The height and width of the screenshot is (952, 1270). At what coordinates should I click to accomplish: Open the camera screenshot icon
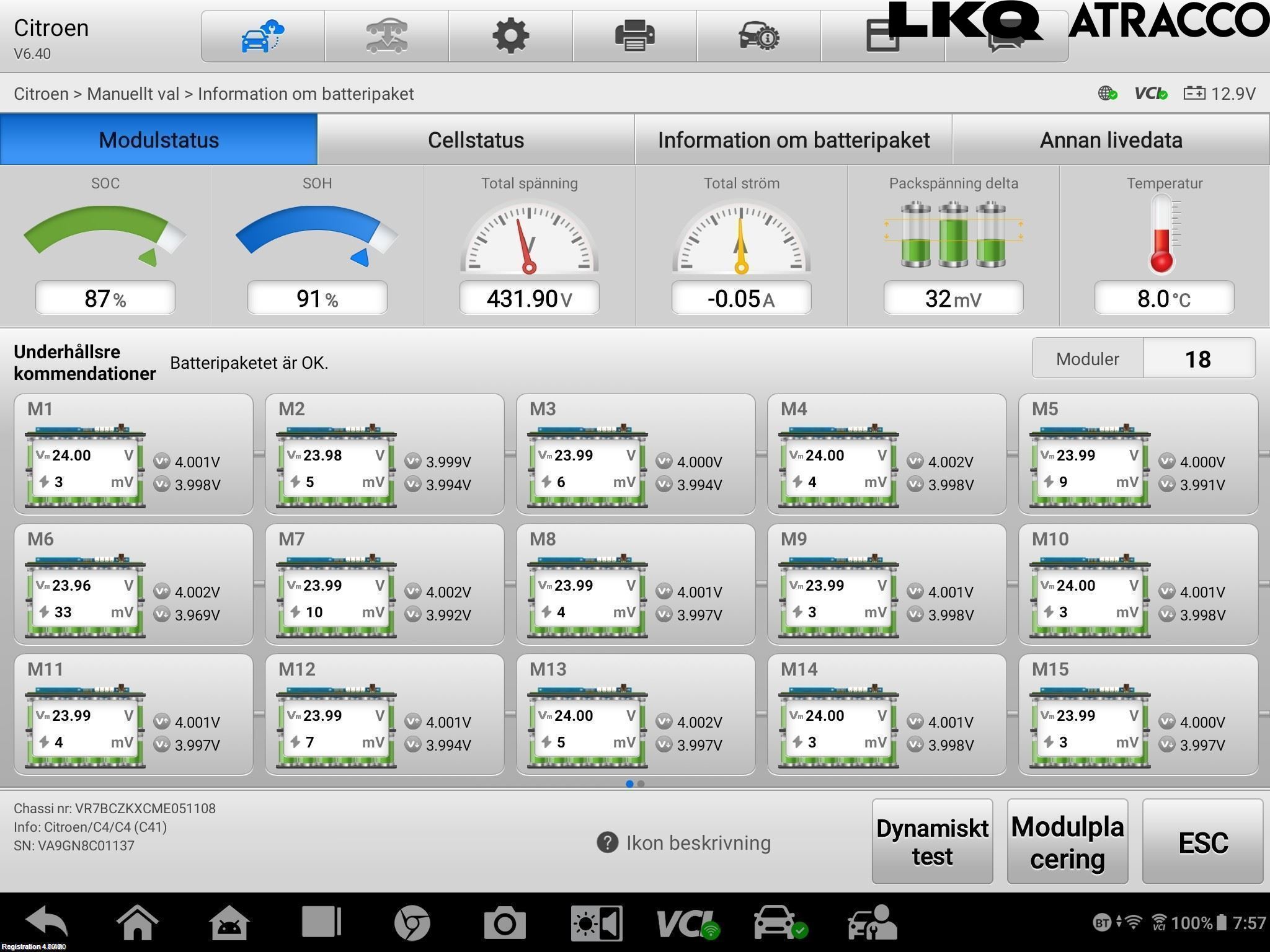(505, 923)
